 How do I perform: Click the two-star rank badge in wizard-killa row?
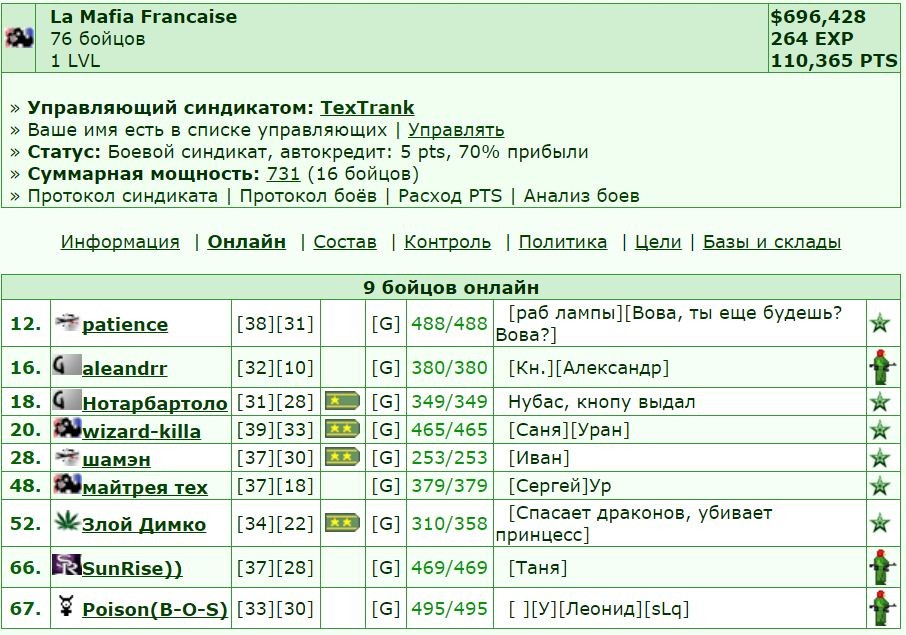342,429
